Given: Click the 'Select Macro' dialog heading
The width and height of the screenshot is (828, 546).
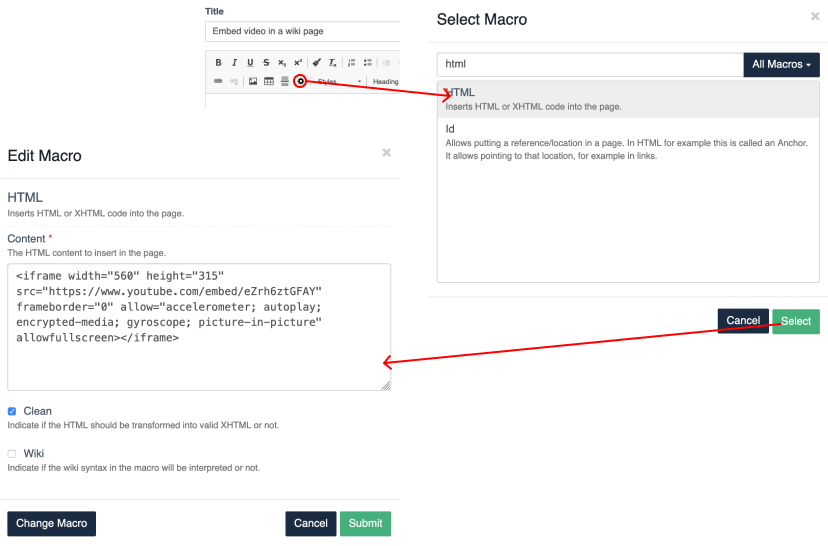Looking at the screenshot, I should tap(482, 20).
